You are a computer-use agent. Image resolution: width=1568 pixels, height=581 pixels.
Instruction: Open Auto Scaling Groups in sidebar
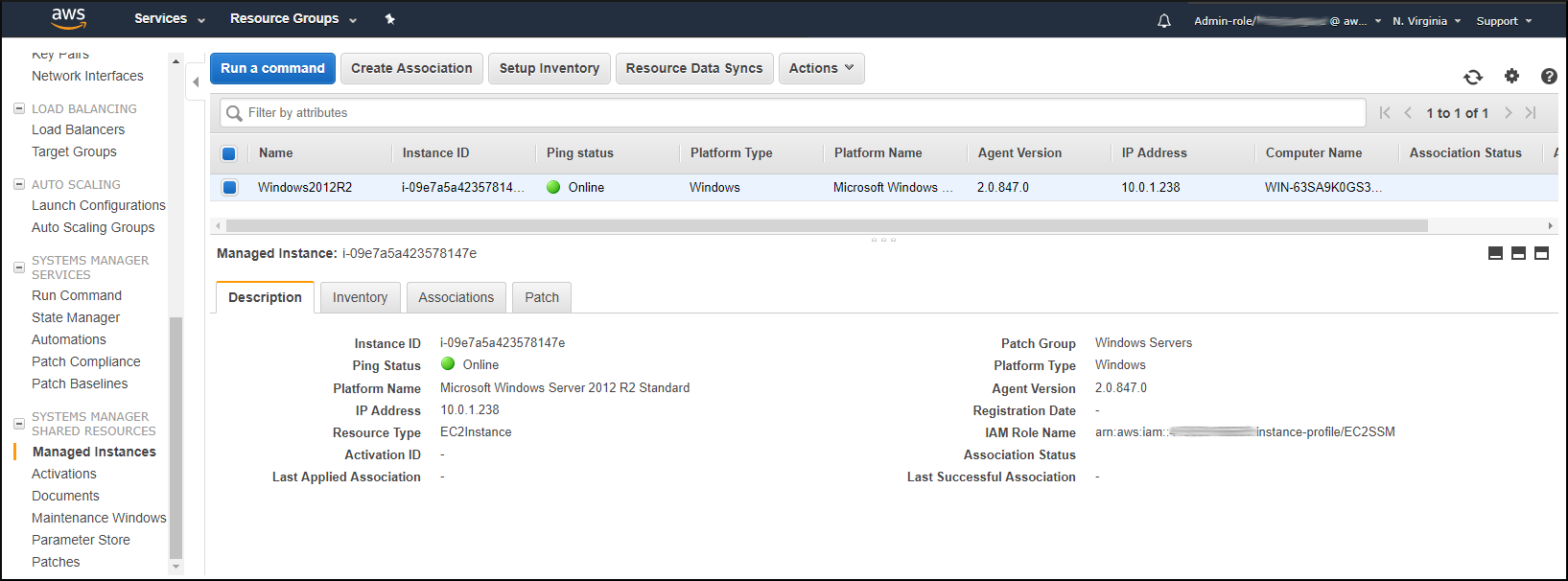pyautogui.click(x=93, y=227)
